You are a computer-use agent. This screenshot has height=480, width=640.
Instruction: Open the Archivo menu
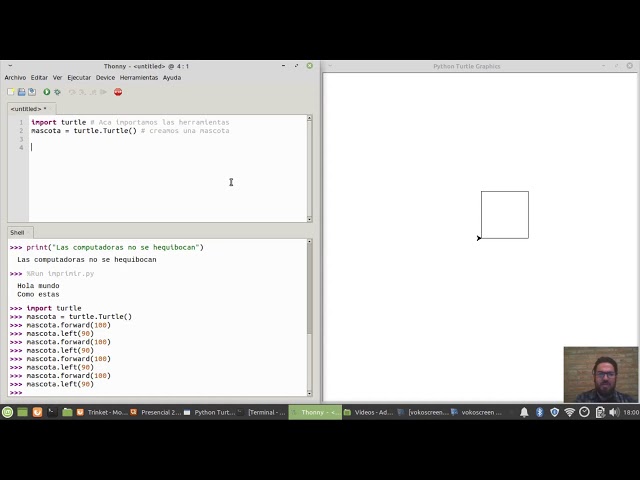pyautogui.click(x=15, y=78)
